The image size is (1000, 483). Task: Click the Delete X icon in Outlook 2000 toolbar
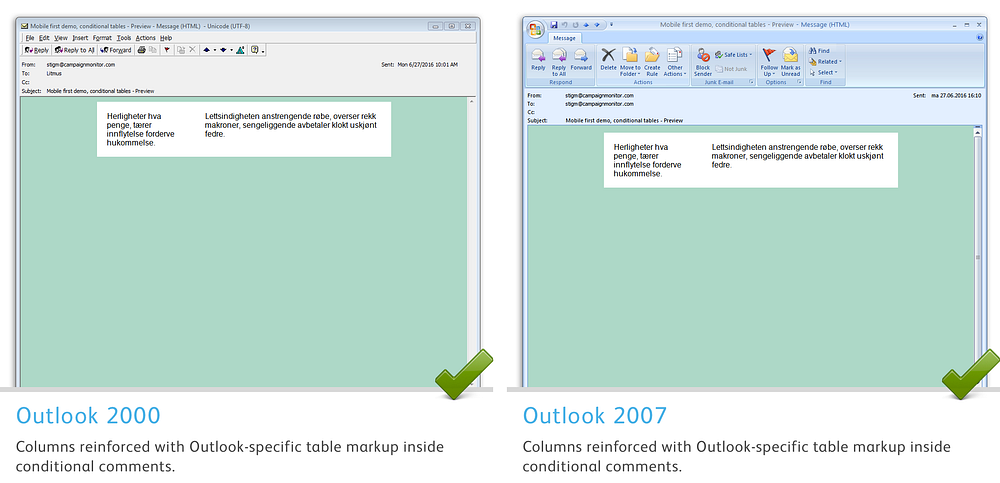(x=192, y=50)
